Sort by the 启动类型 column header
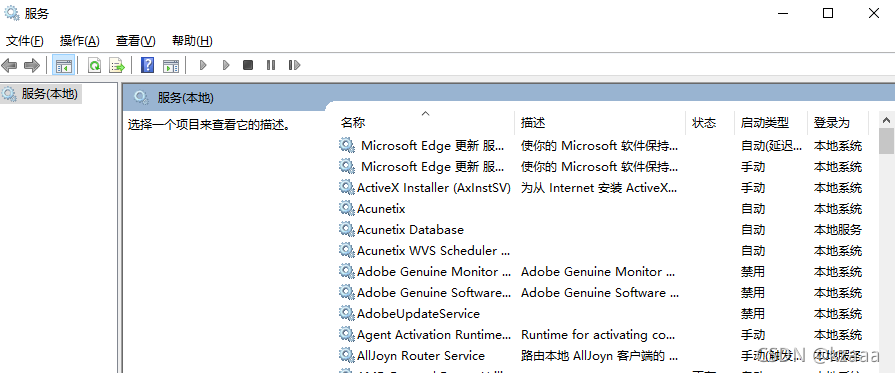The height and width of the screenshot is (373, 895). tap(765, 122)
